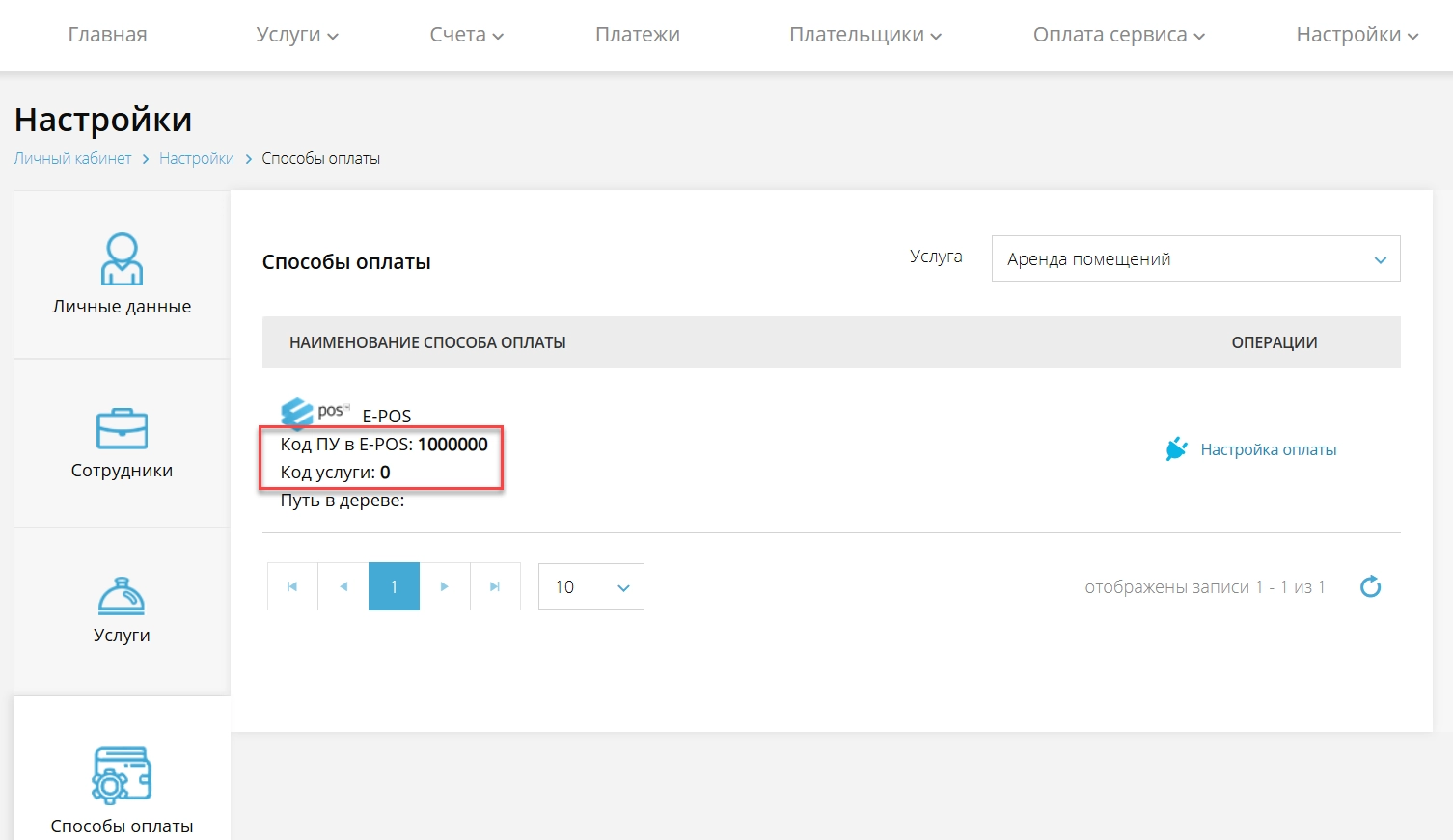Refresh the payment methods list
1453x840 pixels.
[x=1370, y=585]
